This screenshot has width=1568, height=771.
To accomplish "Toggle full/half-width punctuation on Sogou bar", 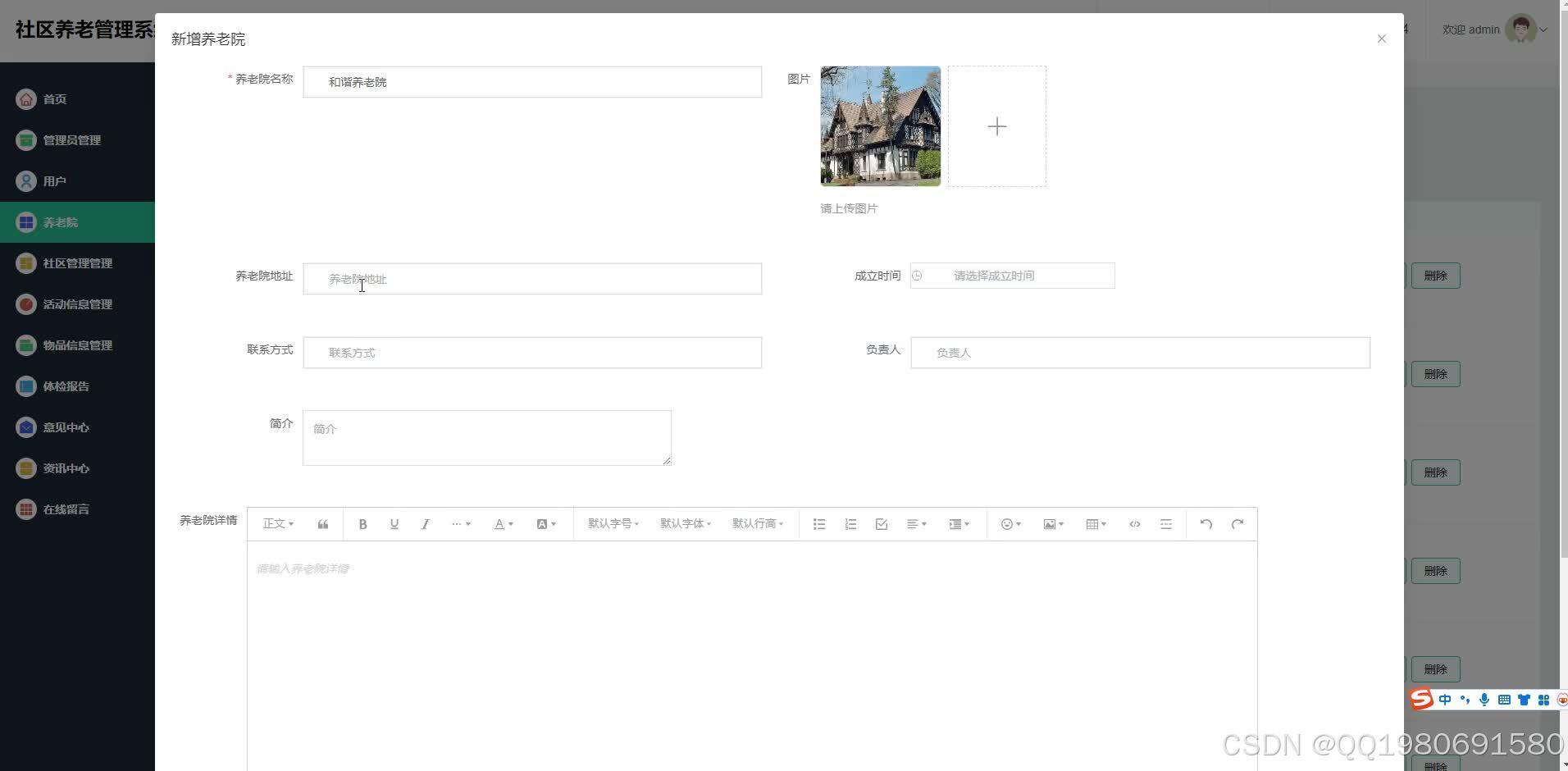I will (x=1465, y=699).
